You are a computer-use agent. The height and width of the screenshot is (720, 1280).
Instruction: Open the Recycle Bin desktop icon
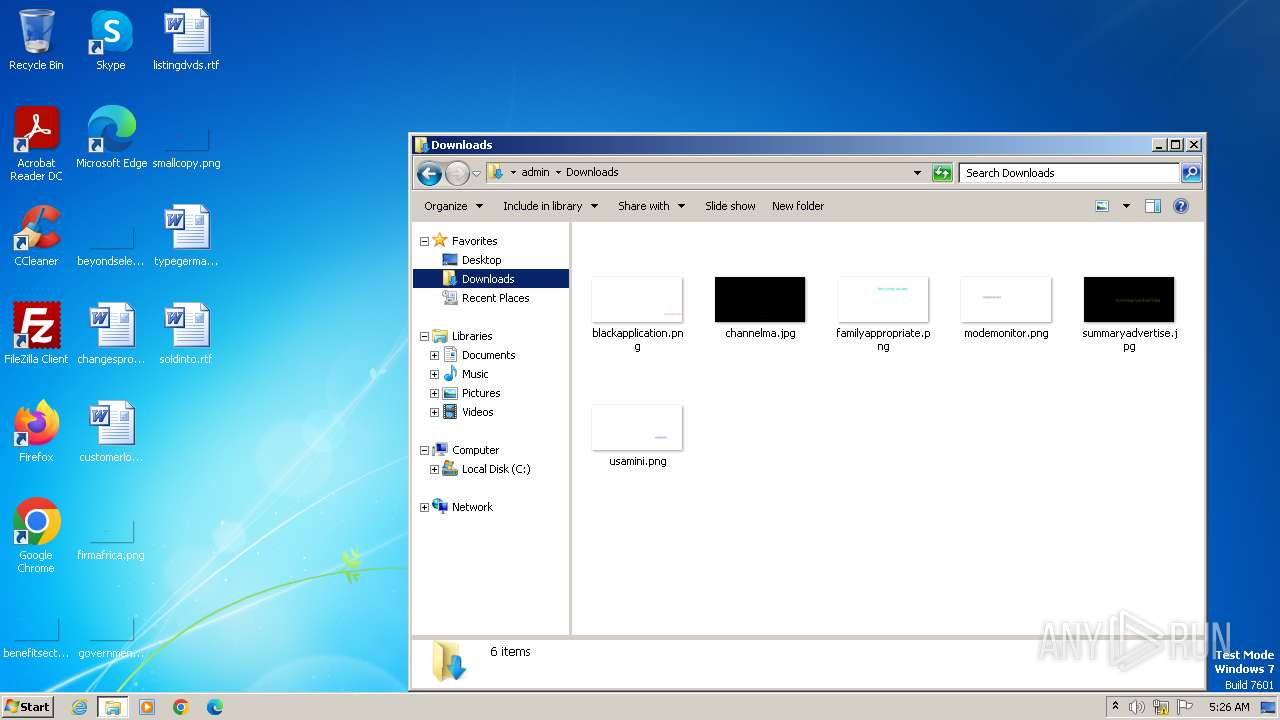pos(36,40)
